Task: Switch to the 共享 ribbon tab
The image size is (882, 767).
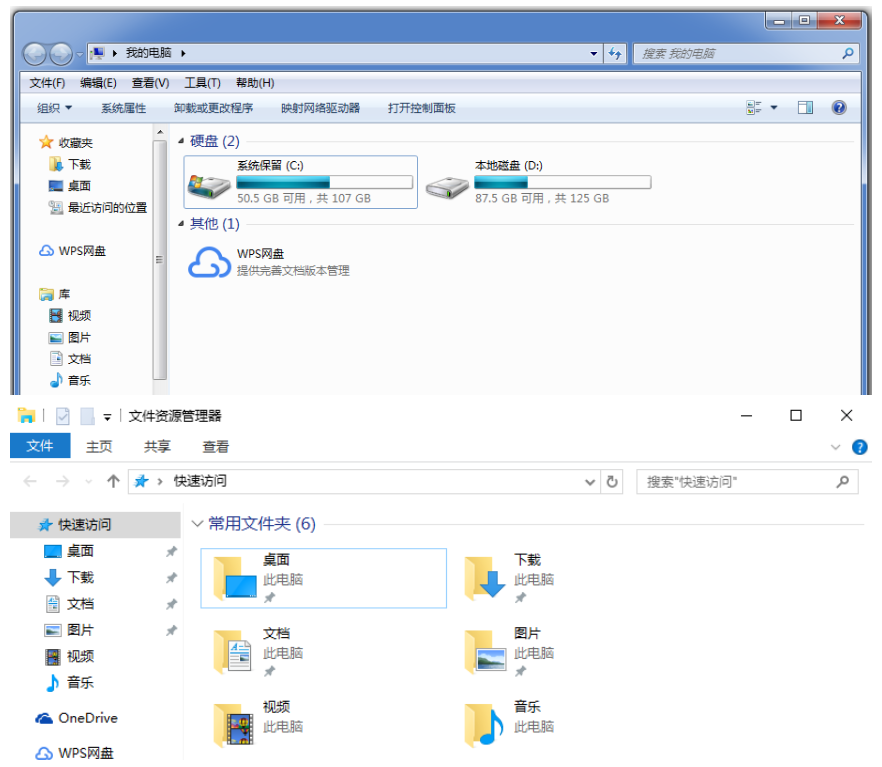Action: click(157, 446)
